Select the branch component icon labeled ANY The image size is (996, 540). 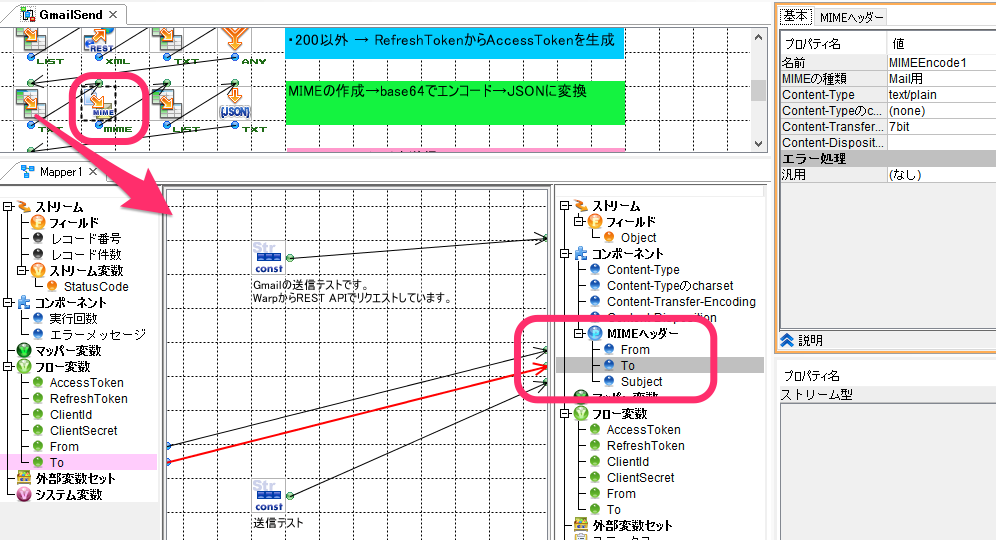click(234, 39)
